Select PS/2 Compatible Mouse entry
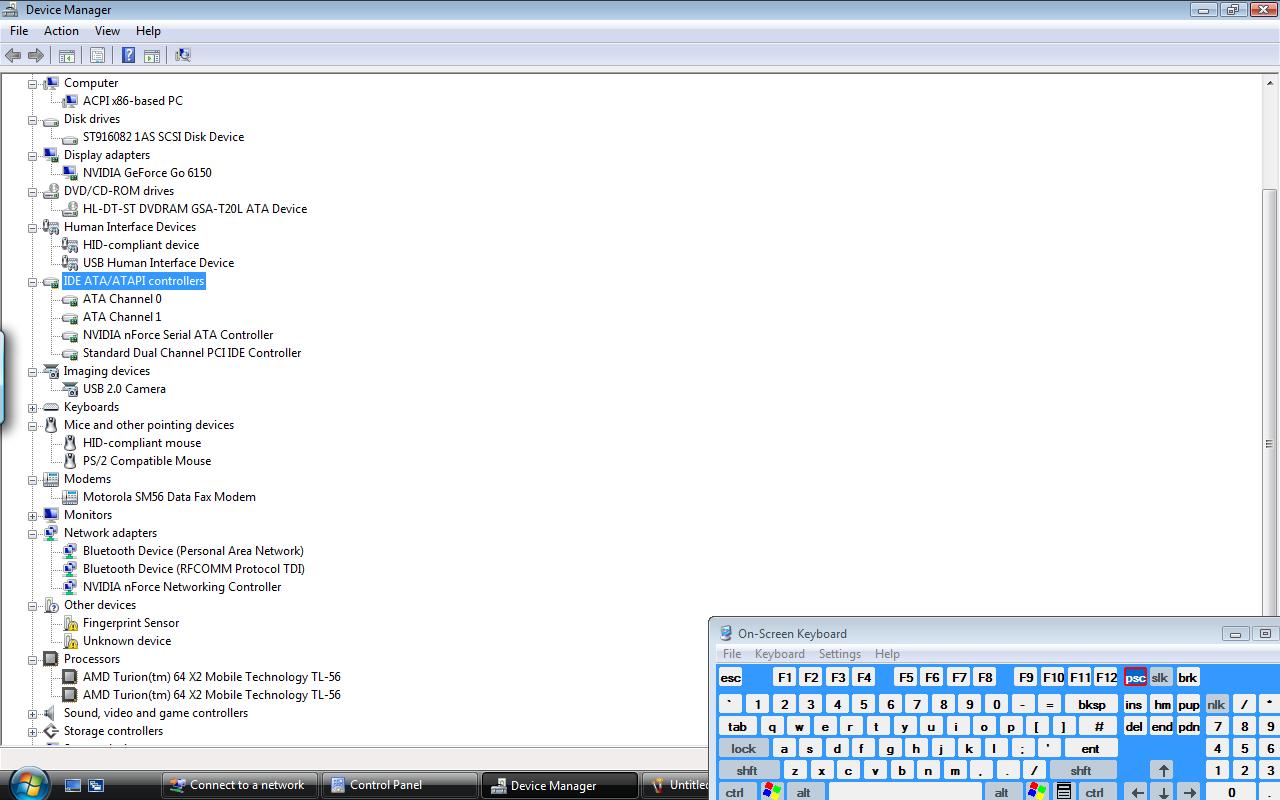Image resolution: width=1280 pixels, height=800 pixels. [147, 461]
